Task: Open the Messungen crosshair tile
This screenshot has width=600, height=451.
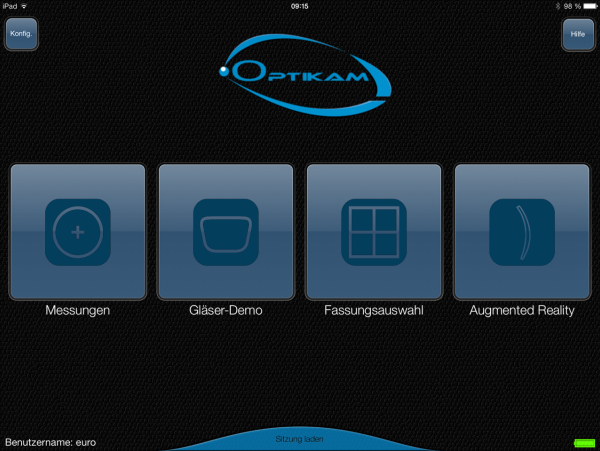Action: pos(78,231)
